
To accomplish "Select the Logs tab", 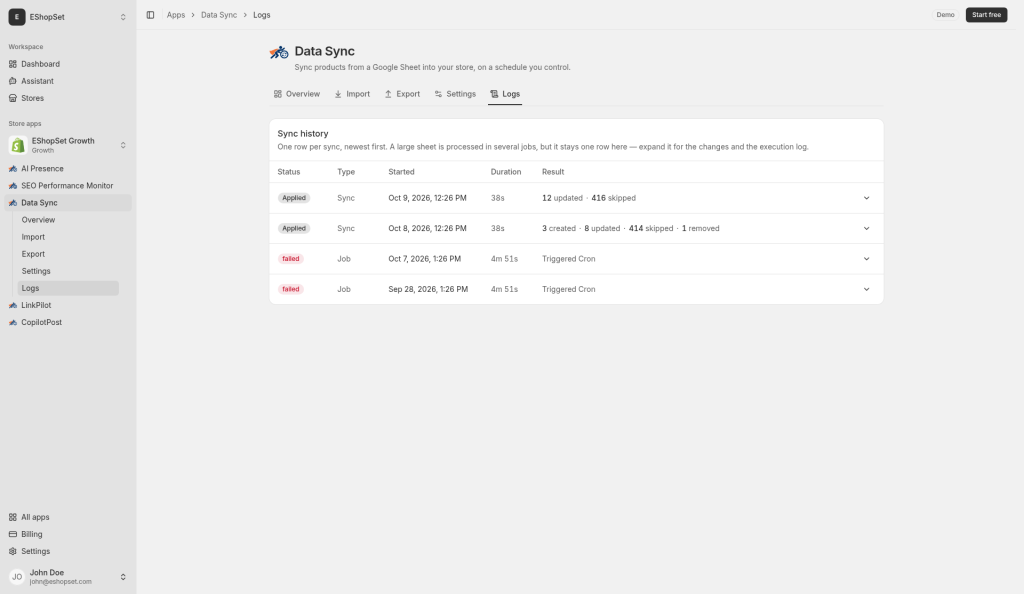I will point(505,94).
